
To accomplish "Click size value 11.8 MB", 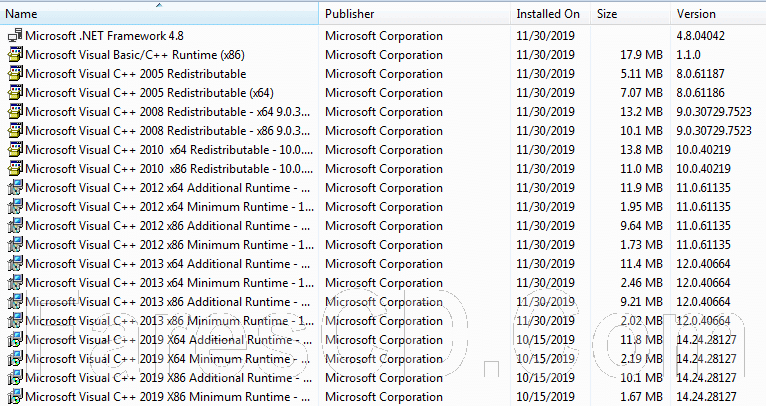I will (641, 340).
